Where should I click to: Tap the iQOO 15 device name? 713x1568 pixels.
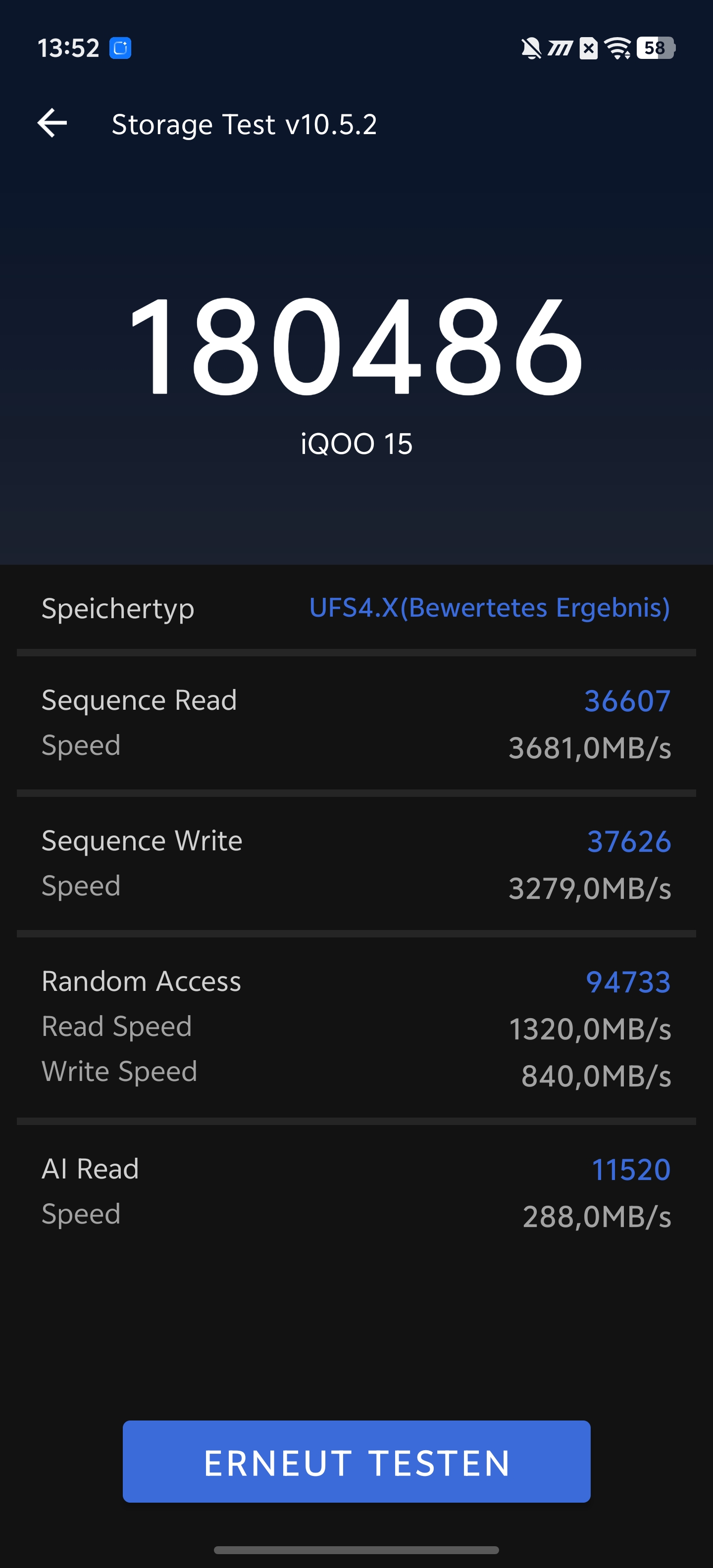(356, 444)
